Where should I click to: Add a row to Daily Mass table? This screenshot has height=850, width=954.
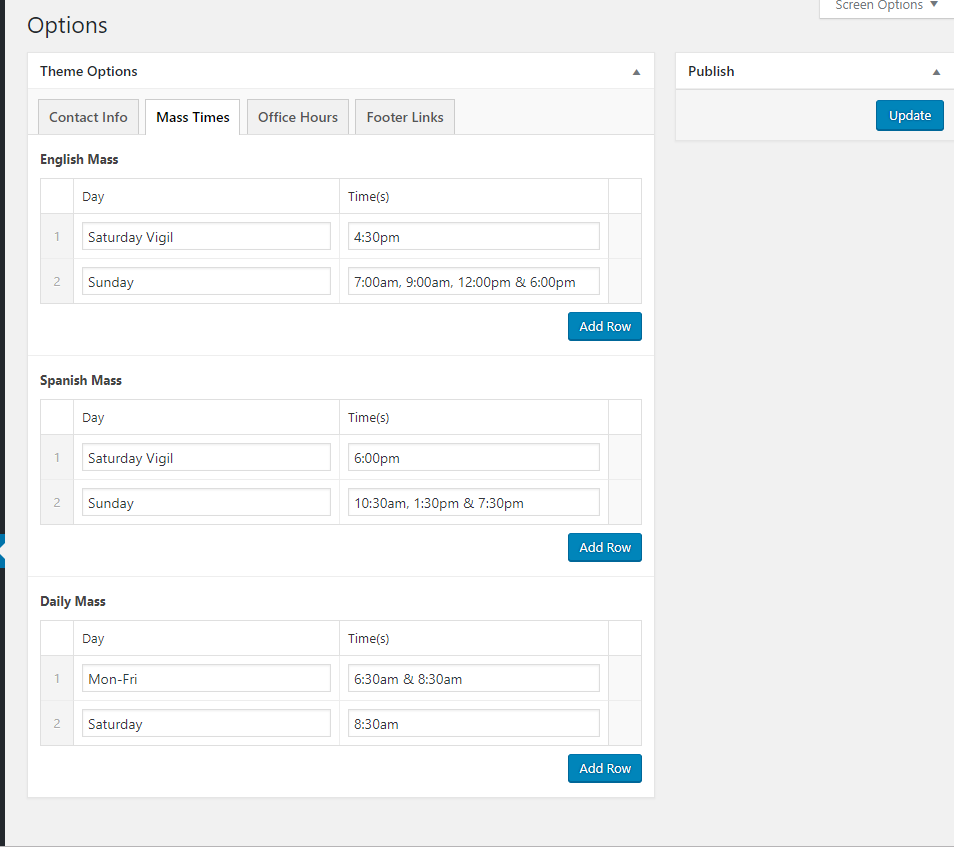coord(604,769)
